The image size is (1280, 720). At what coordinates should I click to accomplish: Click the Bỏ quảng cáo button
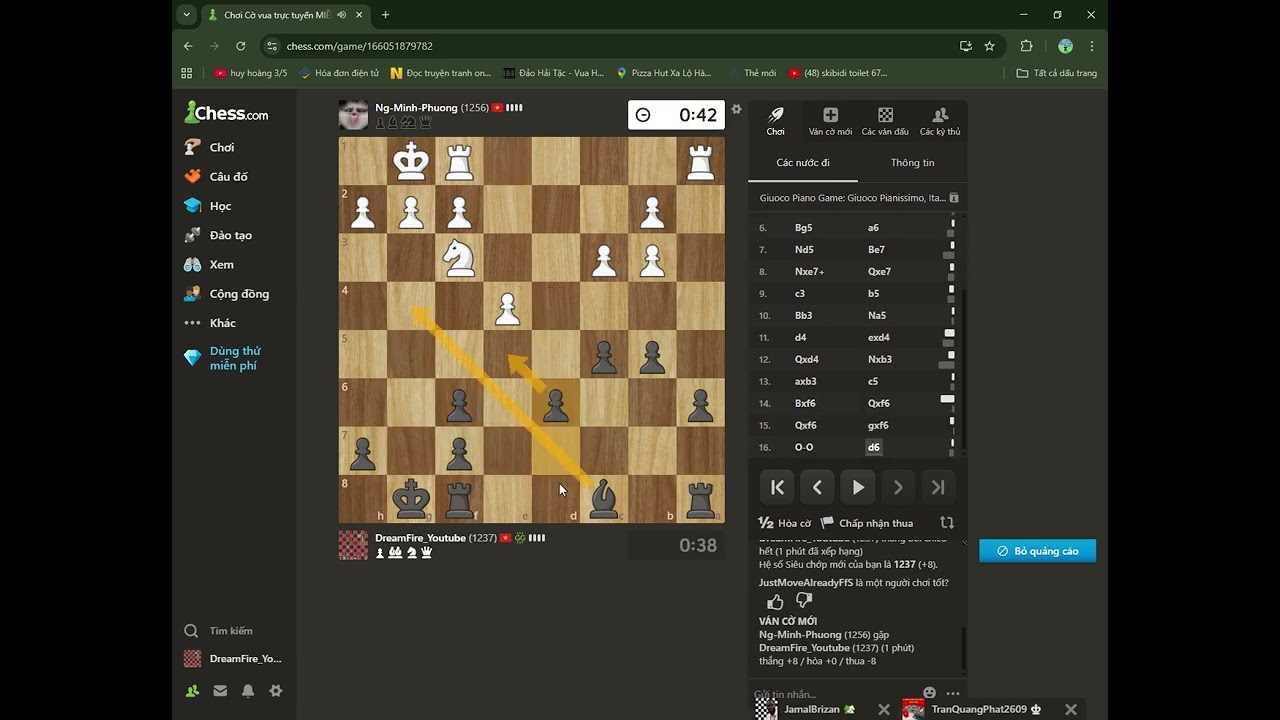coord(1037,551)
